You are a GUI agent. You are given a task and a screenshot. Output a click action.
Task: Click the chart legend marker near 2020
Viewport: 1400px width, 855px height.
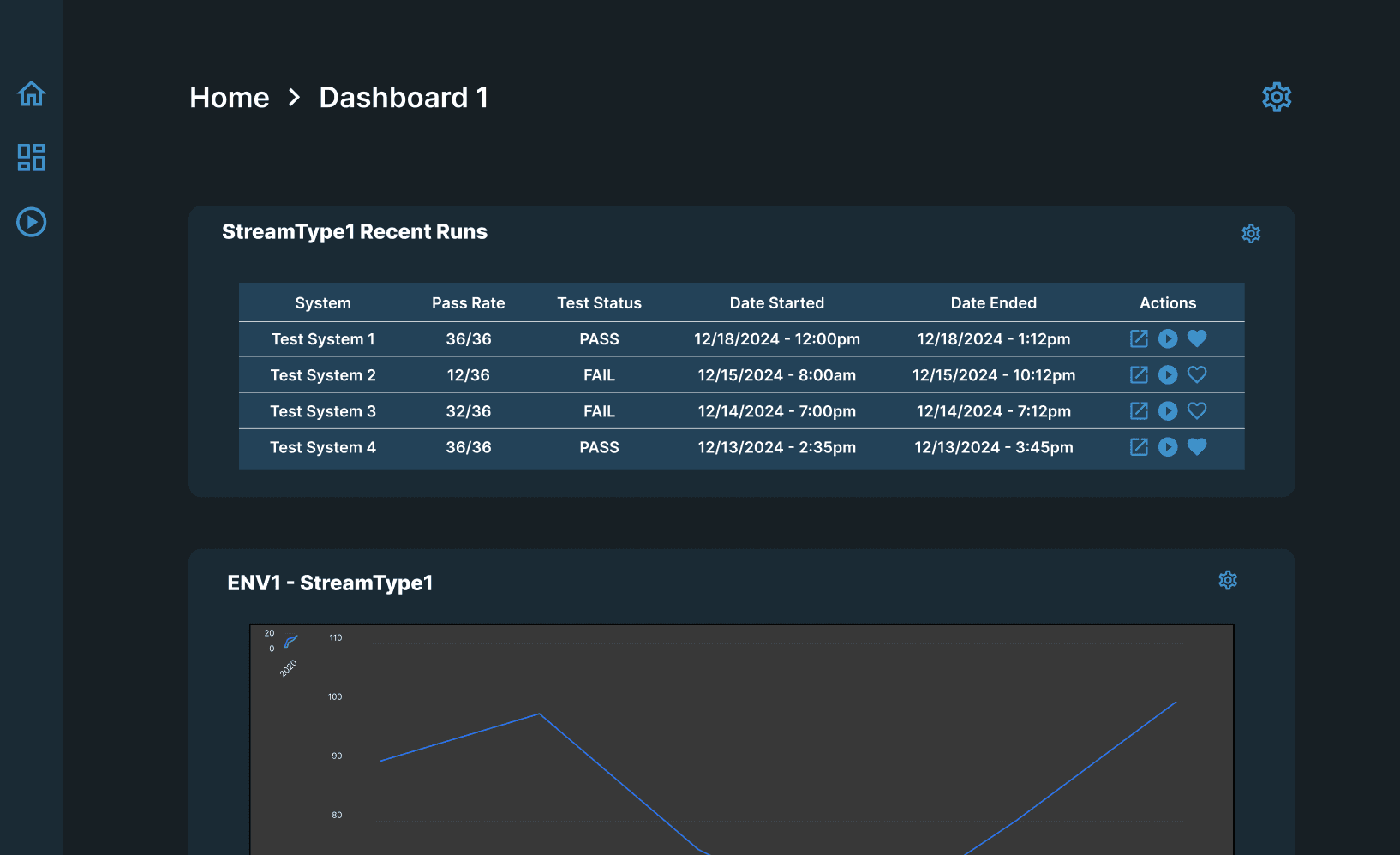(291, 641)
